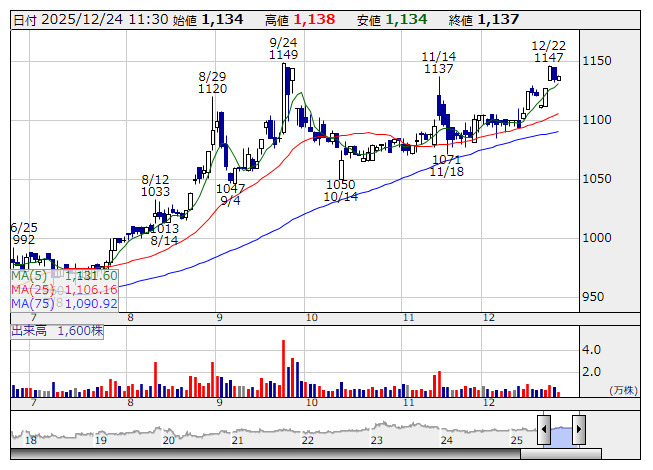Click the 8/12 1033 high label
The image size is (653, 470).
tap(155, 186)
